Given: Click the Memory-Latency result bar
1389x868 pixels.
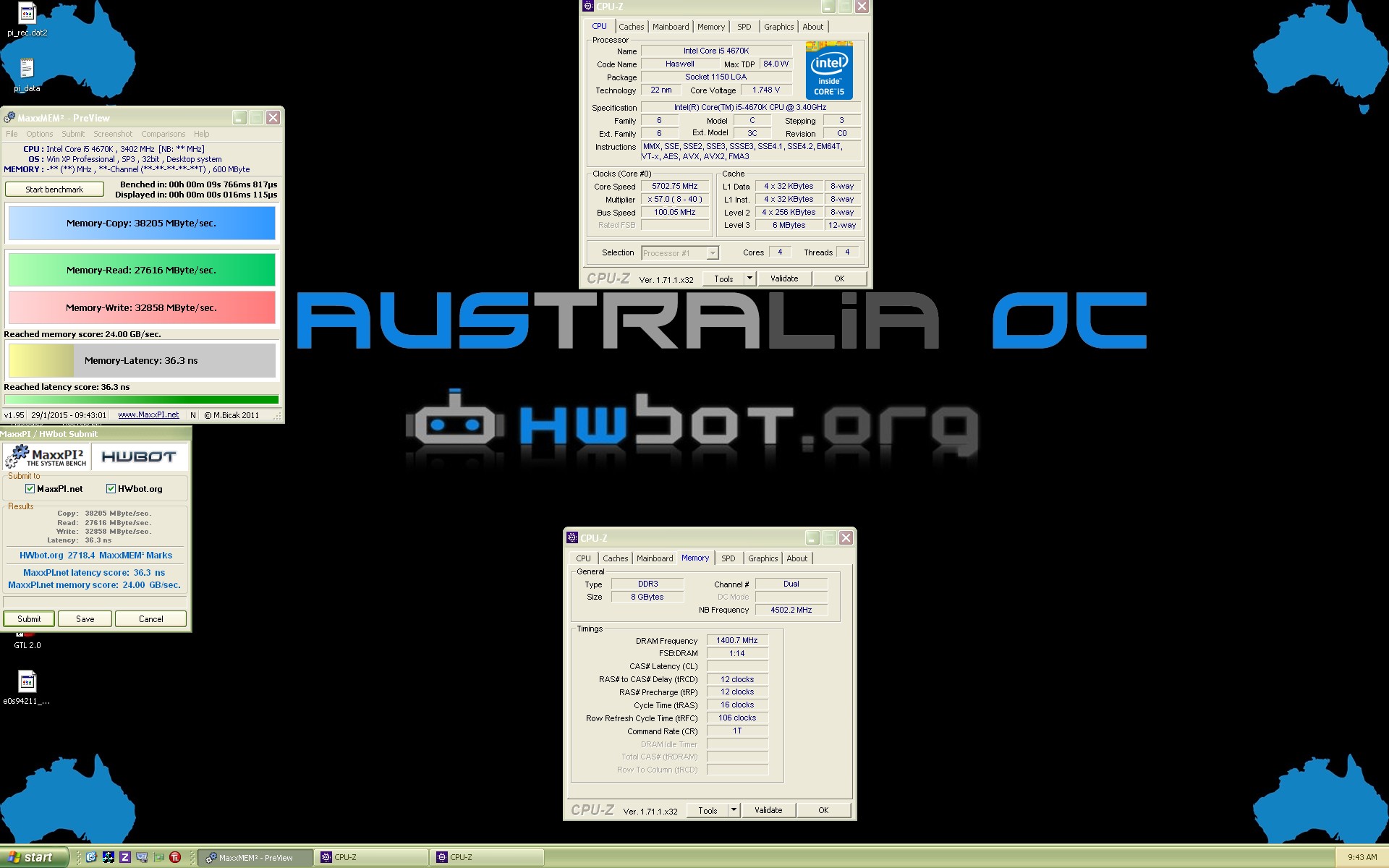Looking at the screenshot, I should [x=142, y=360].
